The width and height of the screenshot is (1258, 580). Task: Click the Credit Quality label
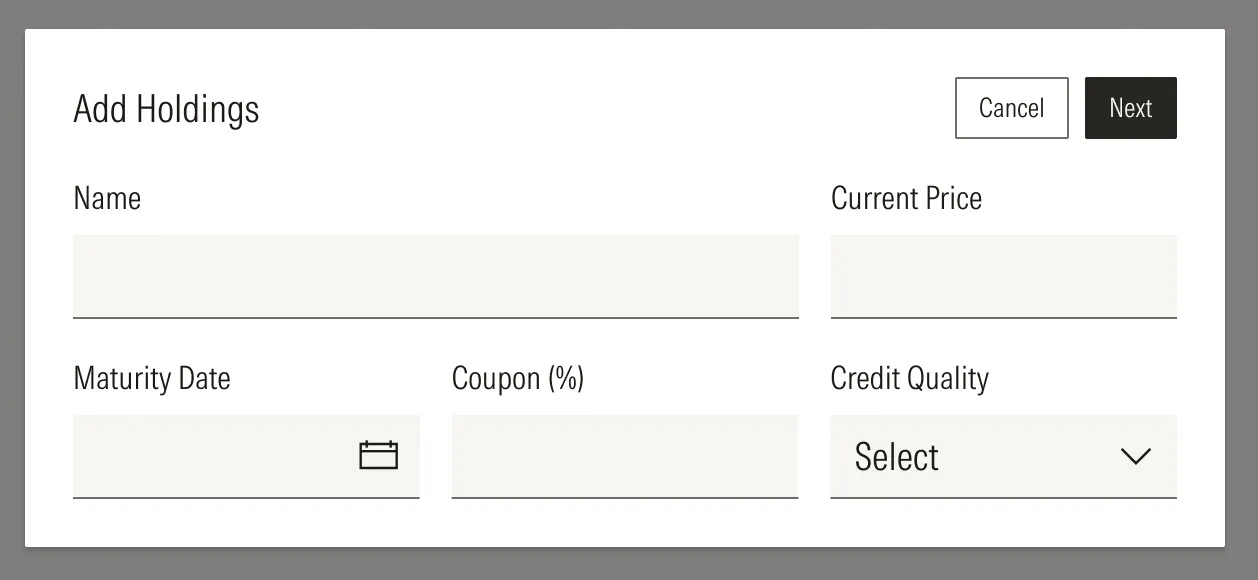click(909, 378)
